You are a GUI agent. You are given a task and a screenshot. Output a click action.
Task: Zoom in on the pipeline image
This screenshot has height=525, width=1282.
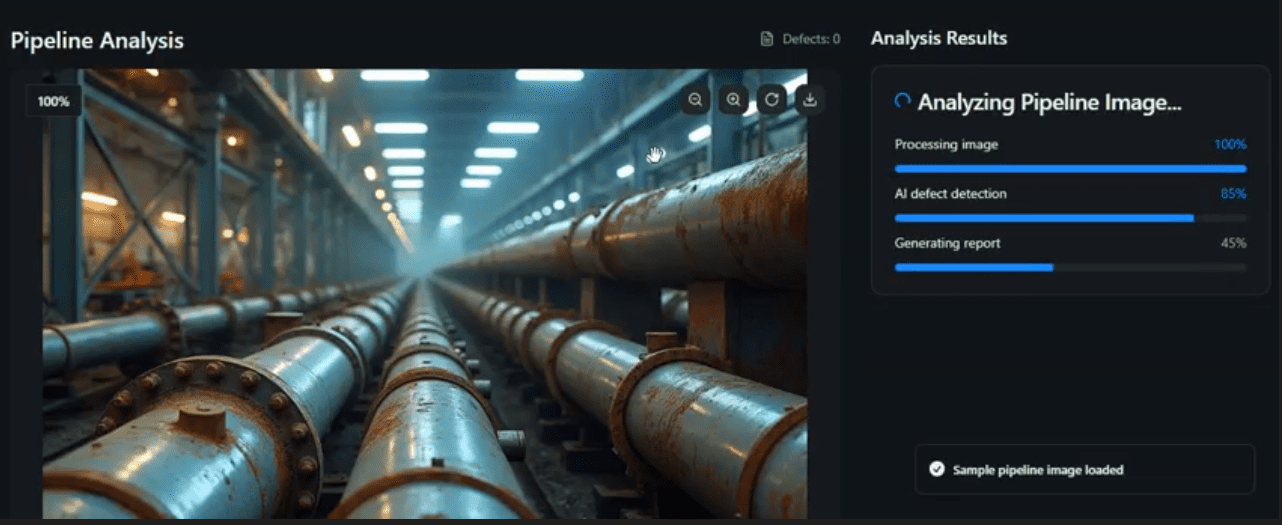(734, 99)
